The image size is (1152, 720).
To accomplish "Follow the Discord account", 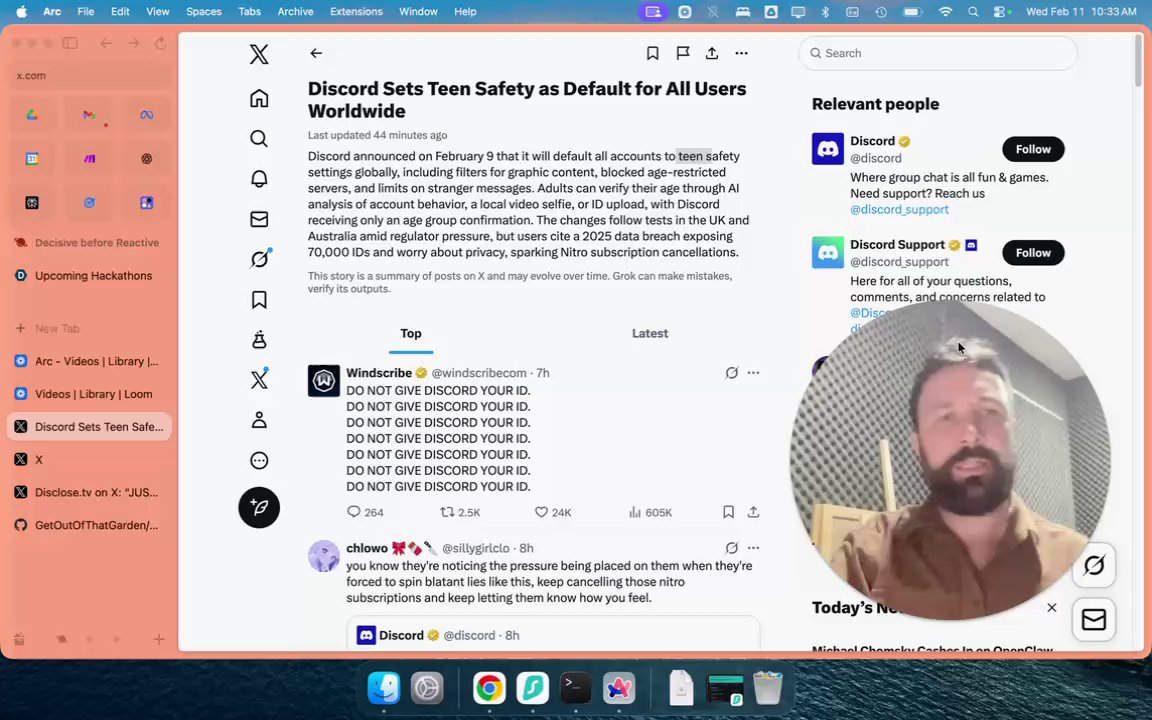I will click(1033, 149).
